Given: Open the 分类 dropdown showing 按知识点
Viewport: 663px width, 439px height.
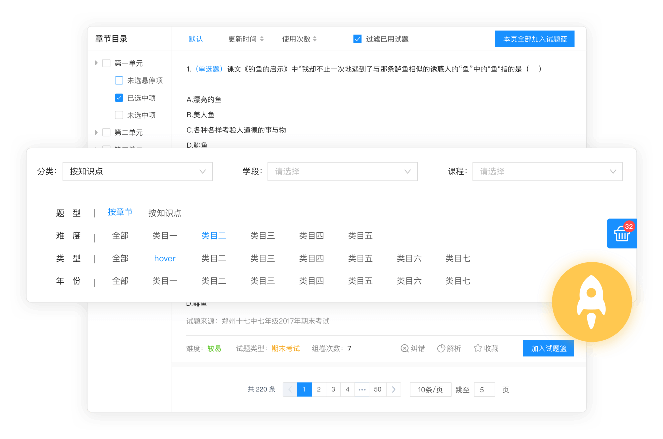Looking at the screenshot, I should click(x=136, y=172).
